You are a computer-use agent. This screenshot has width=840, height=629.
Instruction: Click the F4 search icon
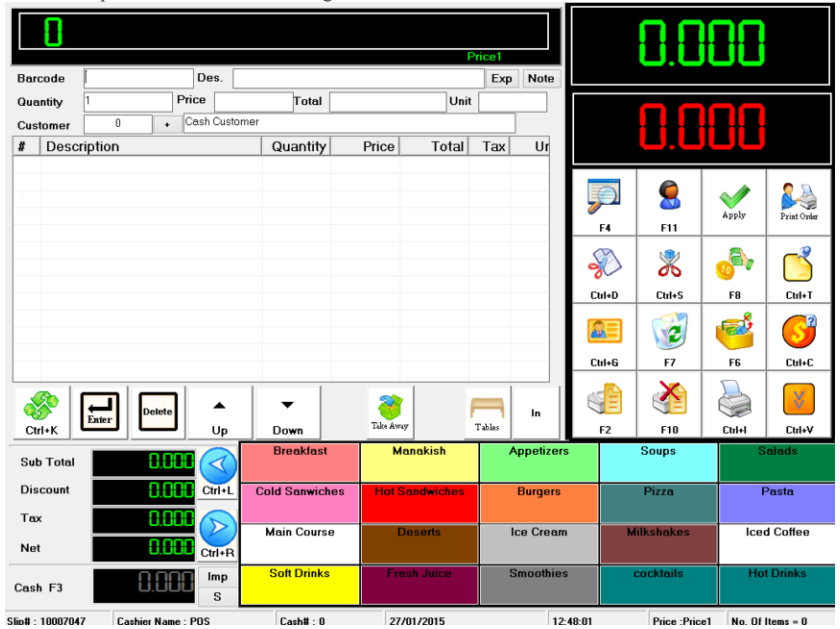(x=604, y=203)
